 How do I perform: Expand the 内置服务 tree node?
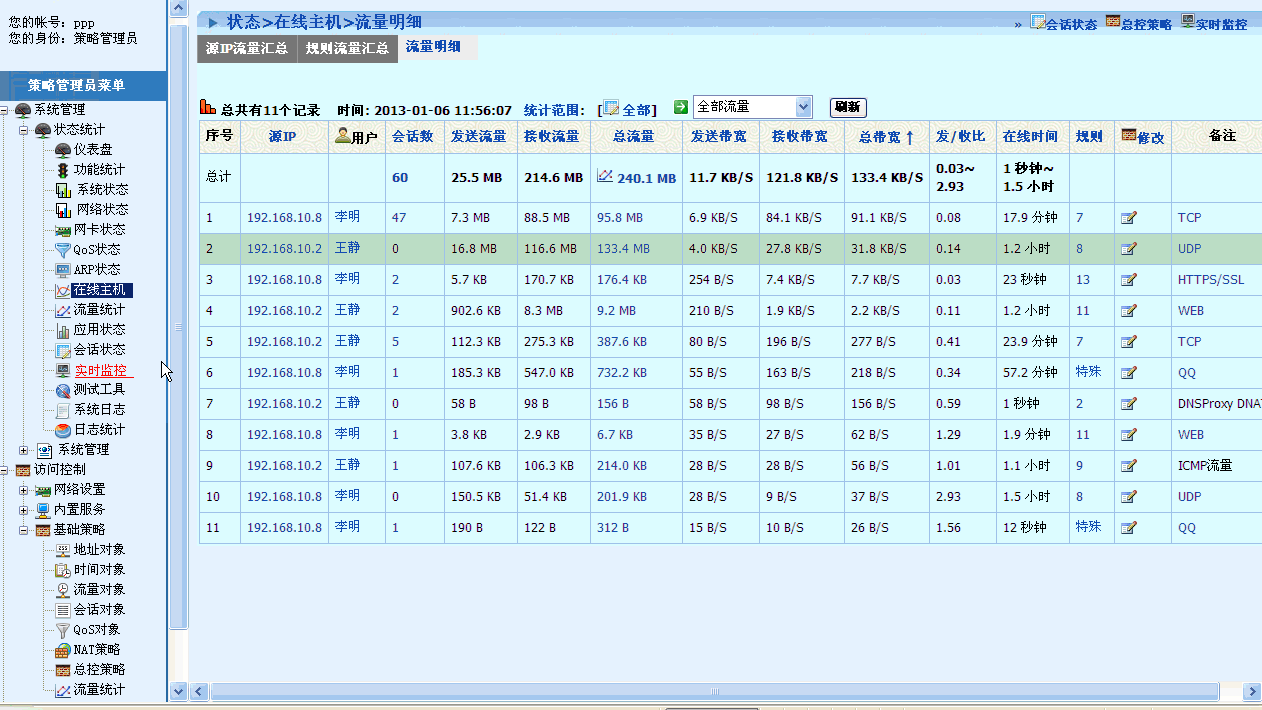(x=24, y=510)
